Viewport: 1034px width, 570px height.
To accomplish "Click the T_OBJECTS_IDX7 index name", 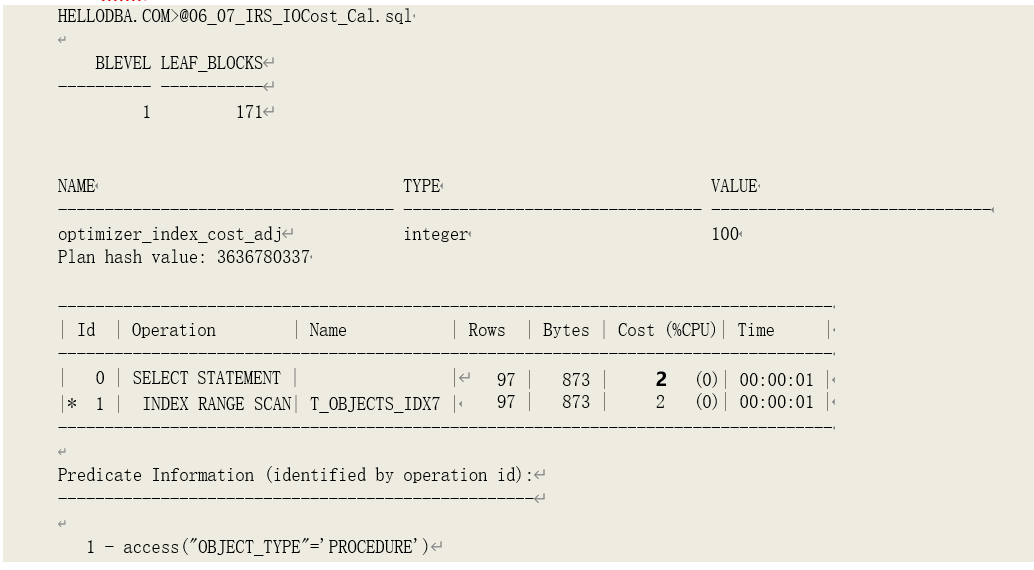I will click(375, 402).
